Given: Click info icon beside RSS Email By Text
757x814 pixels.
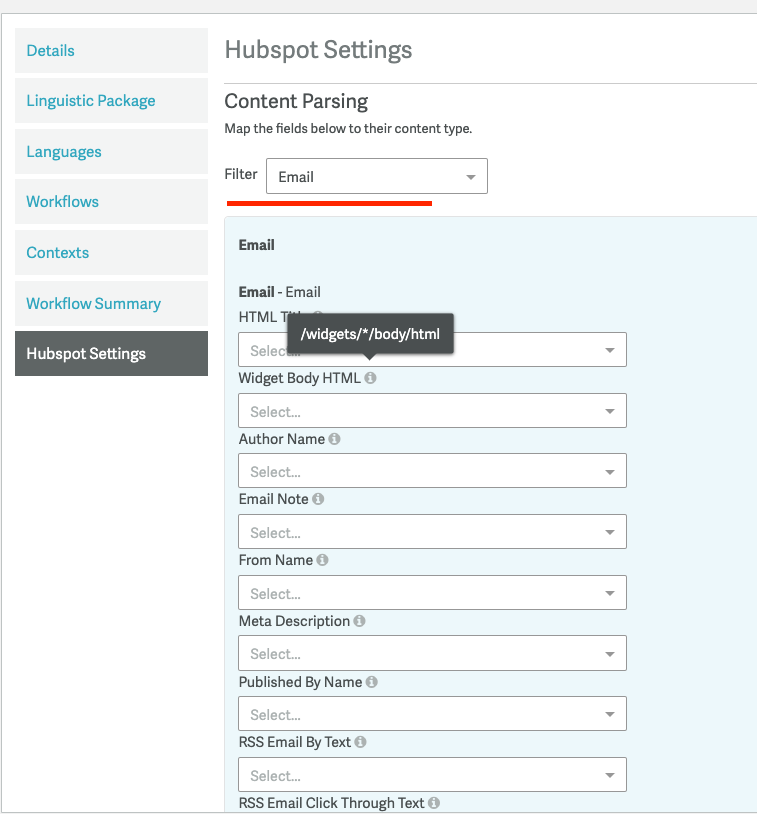Looking at the screenshot, I should [360, 742].
